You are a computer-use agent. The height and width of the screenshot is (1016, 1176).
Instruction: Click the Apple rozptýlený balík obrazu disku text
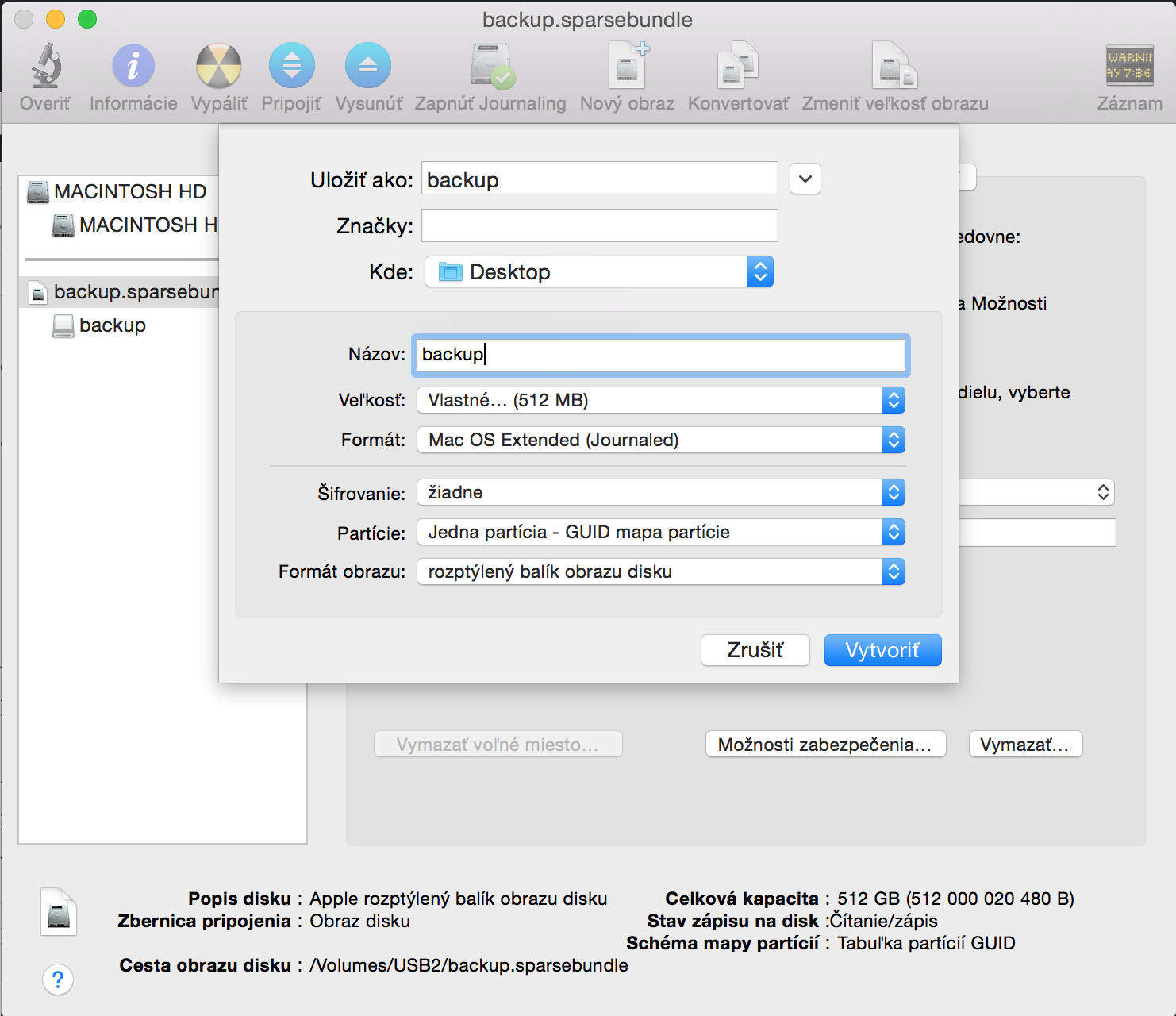point(459,899)
